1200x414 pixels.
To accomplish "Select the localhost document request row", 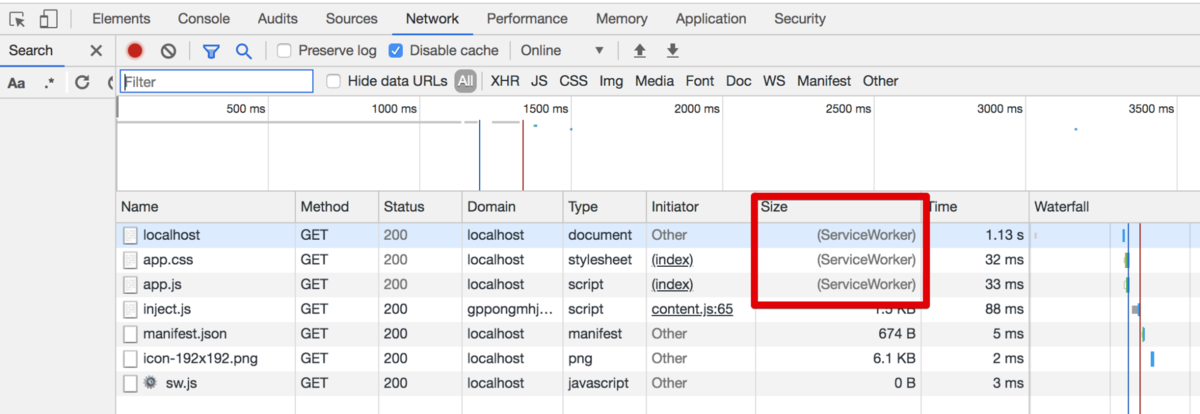I will click(x=658, y=235).
